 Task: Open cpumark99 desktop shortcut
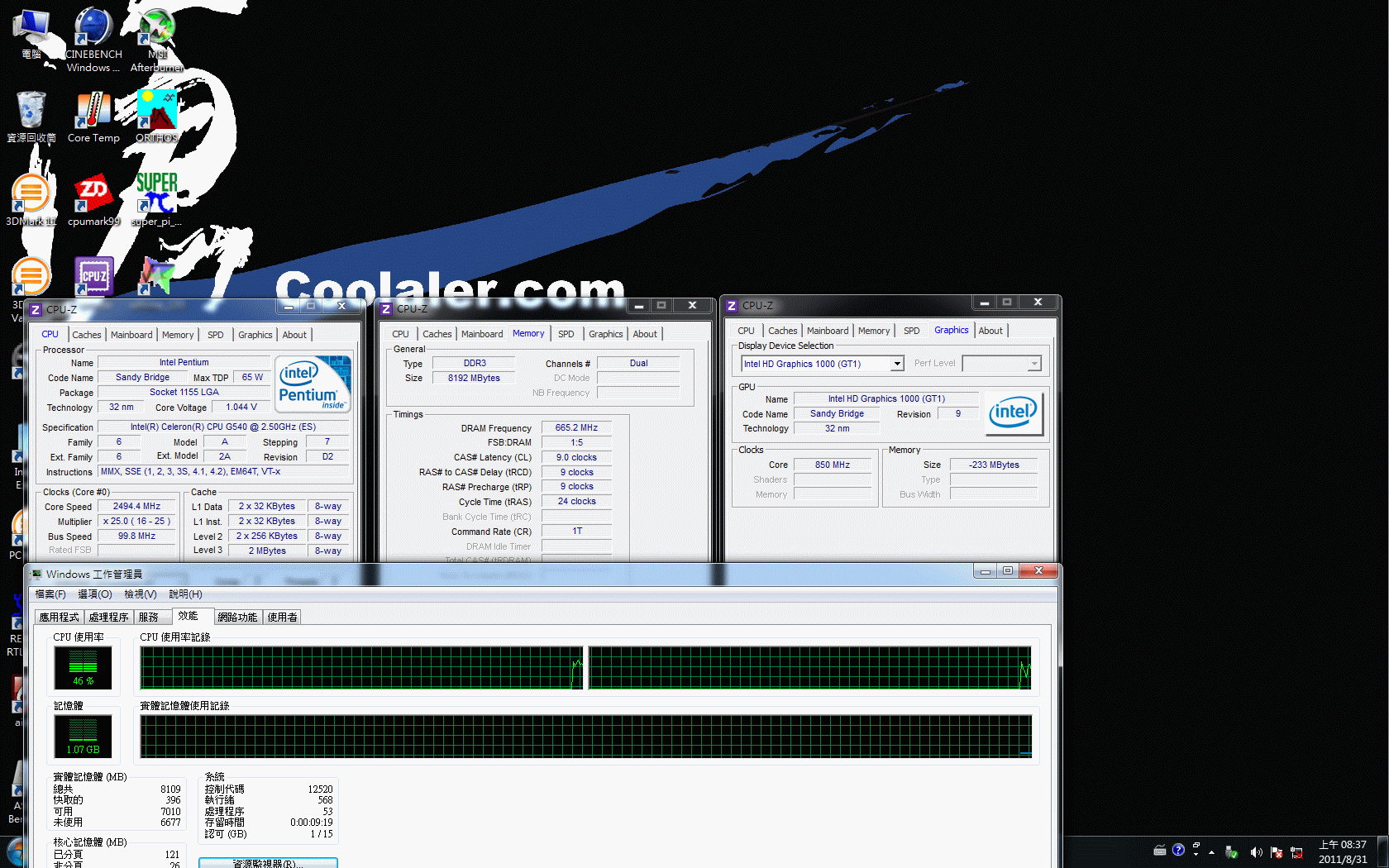click(x=93, y=200)
